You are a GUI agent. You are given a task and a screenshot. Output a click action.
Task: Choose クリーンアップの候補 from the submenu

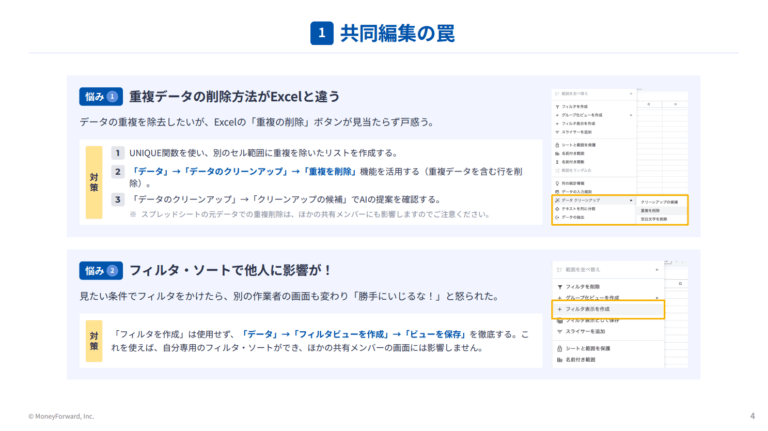[x=659, y=202]
